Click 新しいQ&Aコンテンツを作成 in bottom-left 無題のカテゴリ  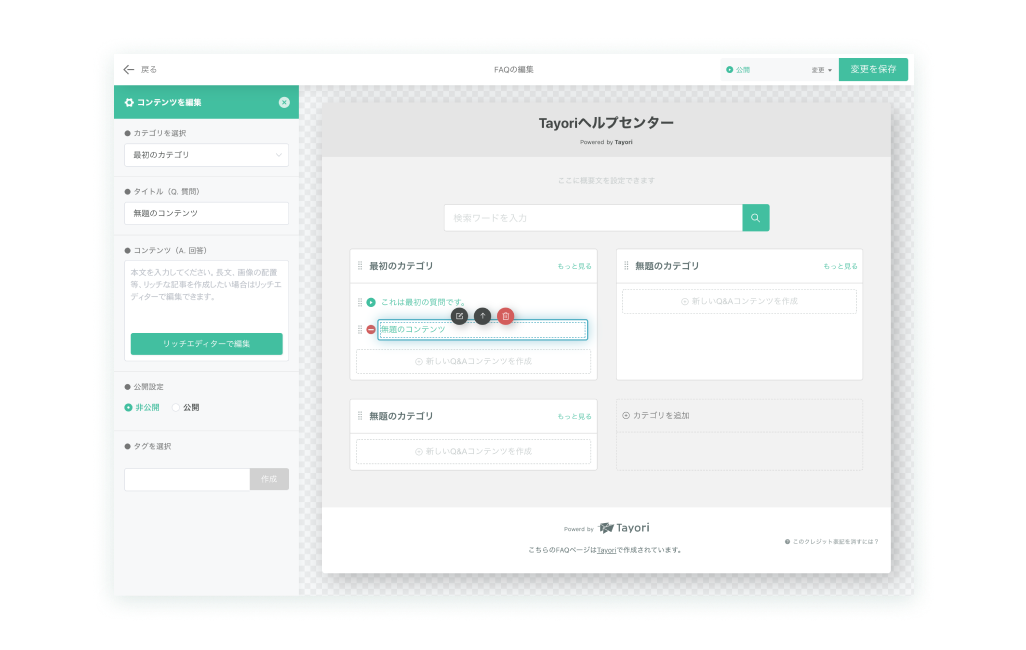coord(473,452)
